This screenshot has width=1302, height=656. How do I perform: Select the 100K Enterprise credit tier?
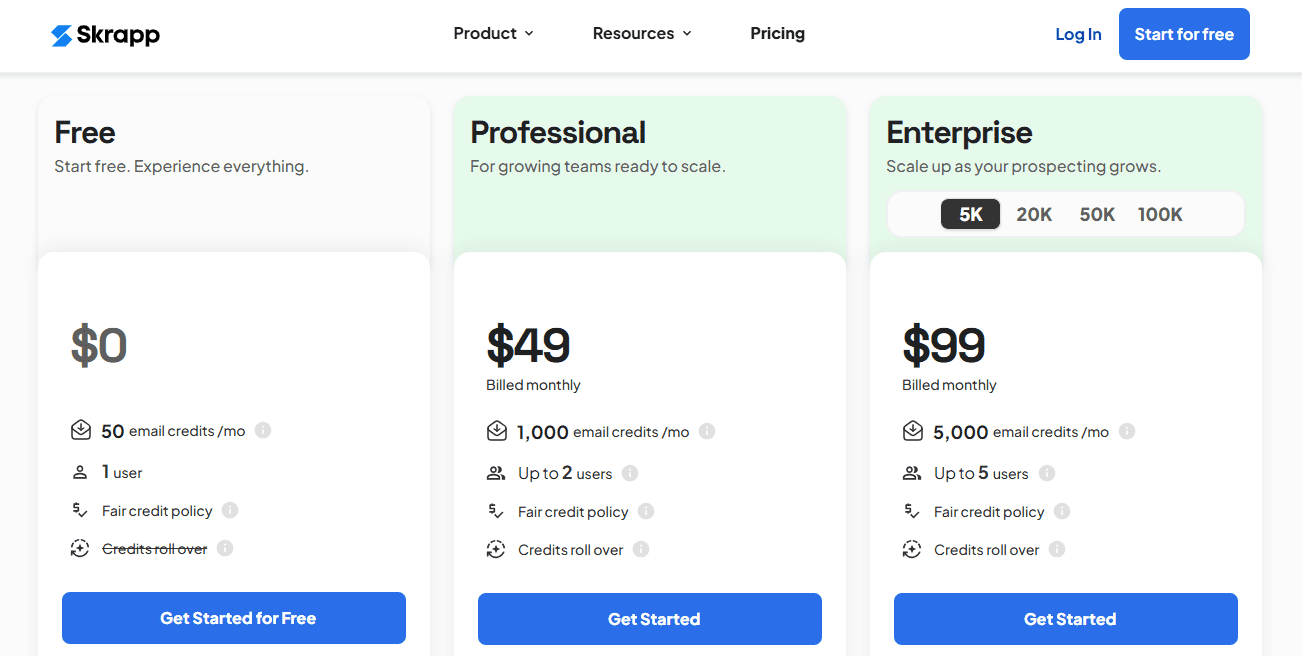tap(1160, 214)
